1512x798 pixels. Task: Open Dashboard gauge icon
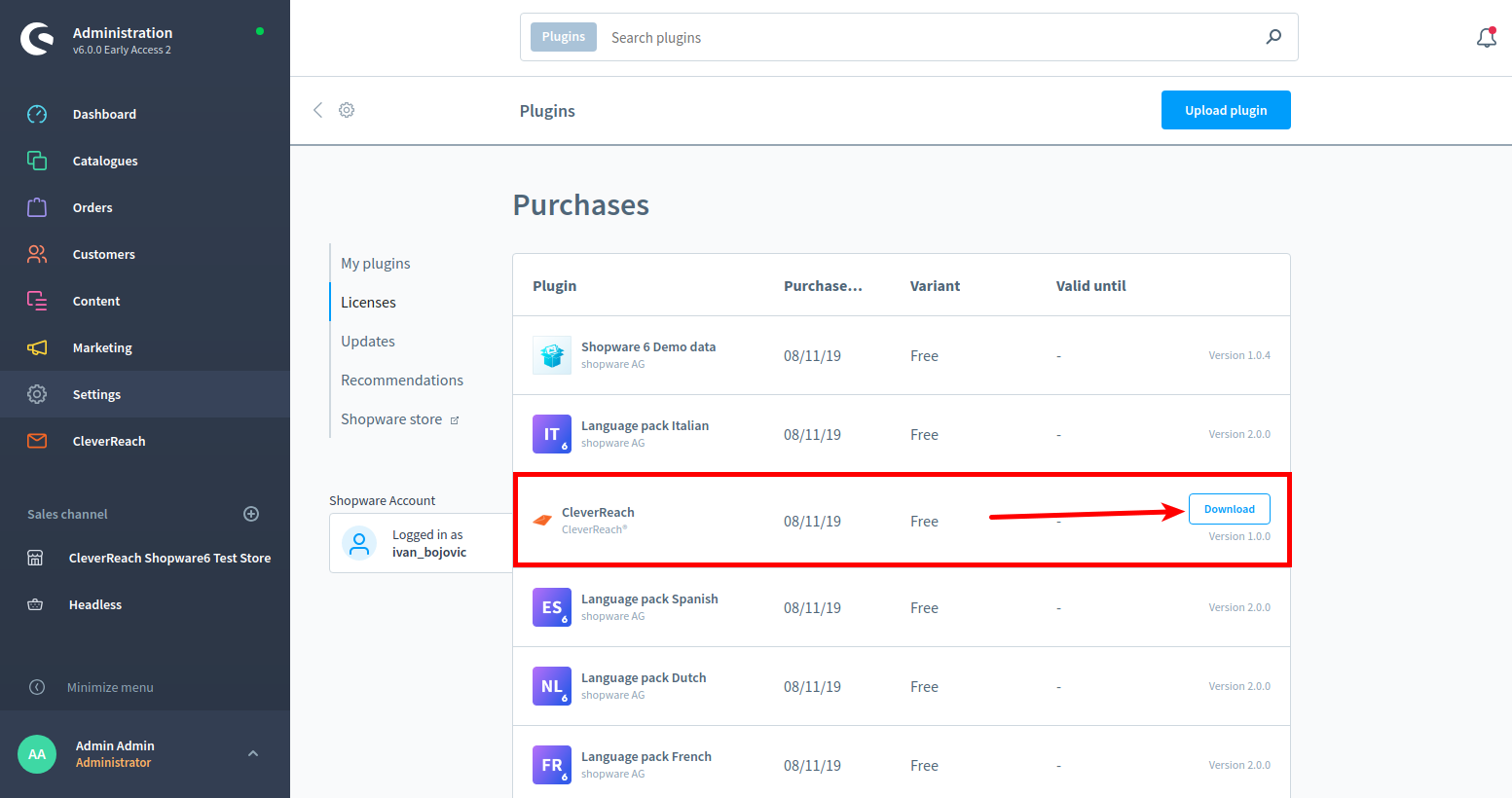(37, 114)
